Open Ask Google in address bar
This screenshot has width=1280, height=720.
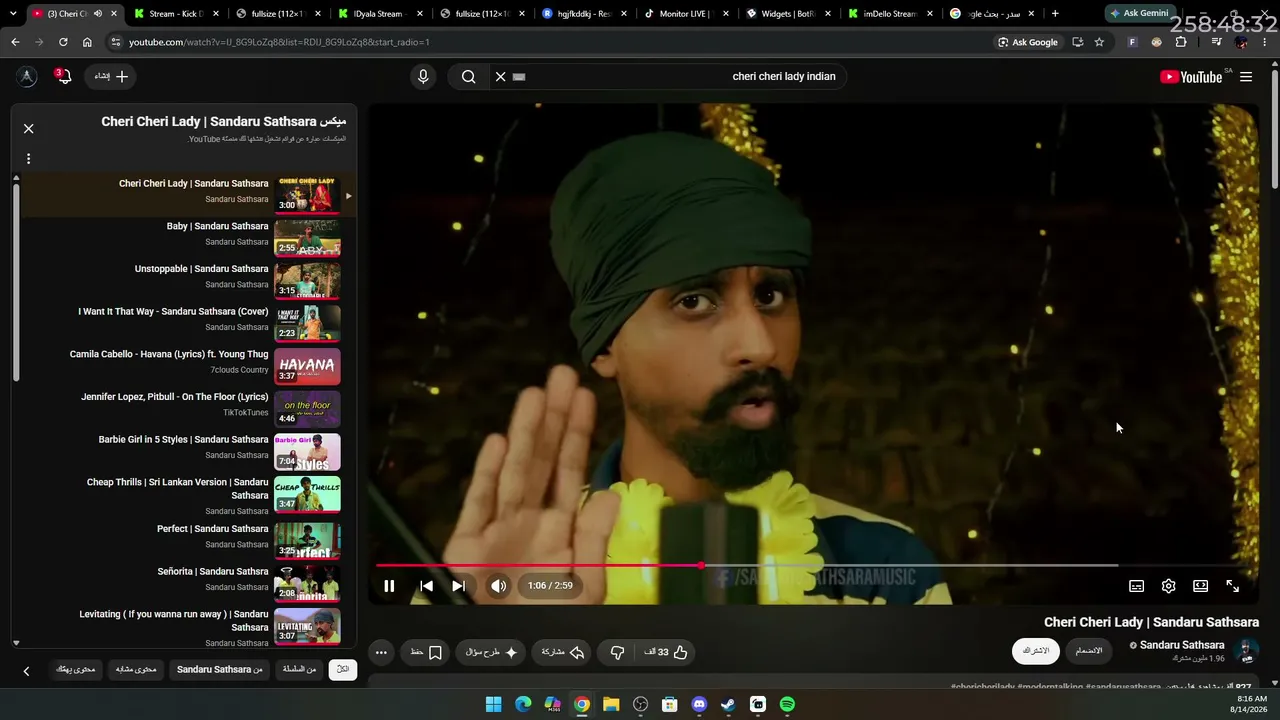pyautogui.click(x=1028, y=42)
